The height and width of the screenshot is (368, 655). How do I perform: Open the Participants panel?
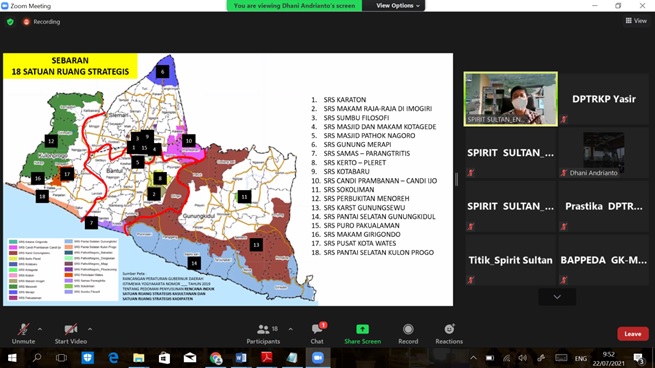(263, 334)
